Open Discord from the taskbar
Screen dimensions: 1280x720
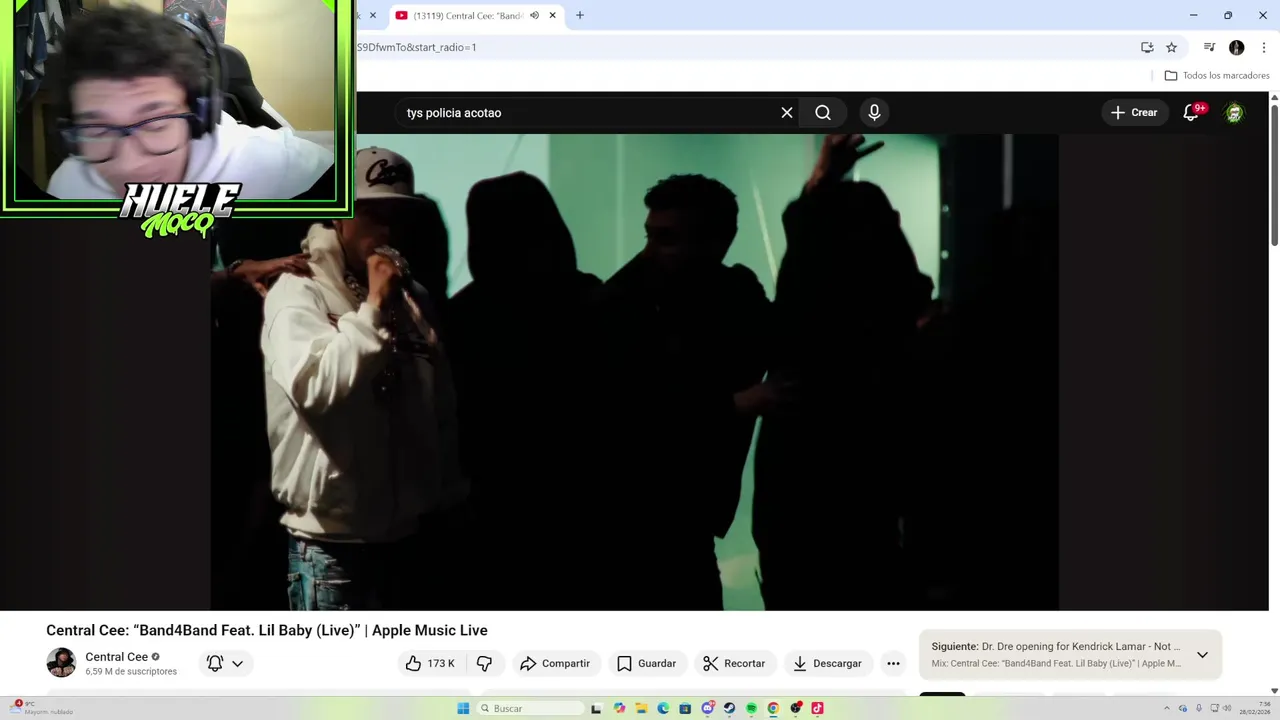(x=707, y=708)
